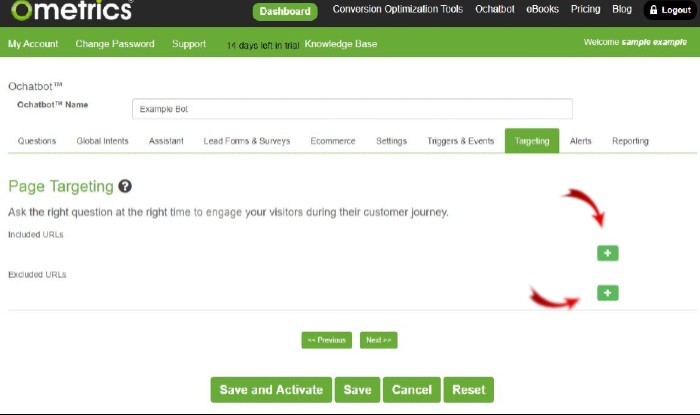Click the Save button
700x415 pixels.
coord(357,390)
